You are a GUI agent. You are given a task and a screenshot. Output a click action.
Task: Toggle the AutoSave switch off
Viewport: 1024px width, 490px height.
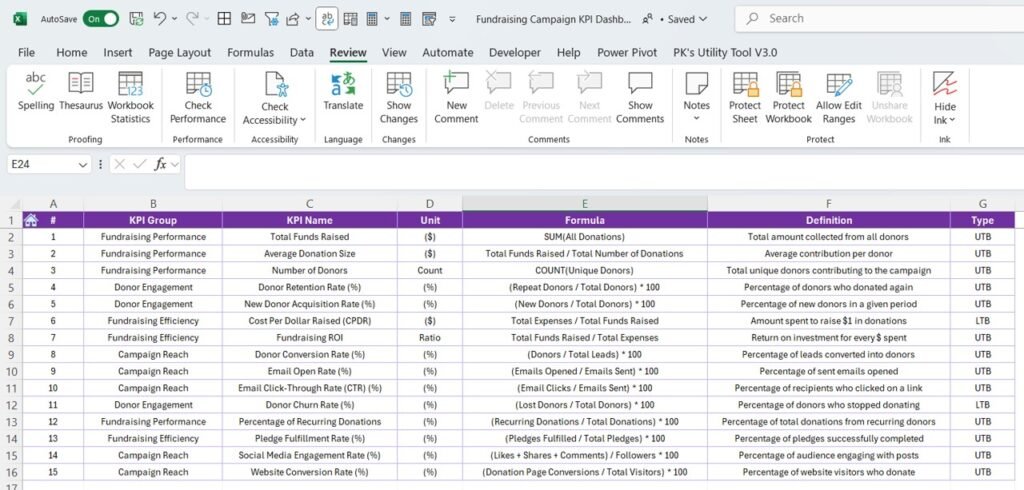pyautogui.click(x=101, y=19)
